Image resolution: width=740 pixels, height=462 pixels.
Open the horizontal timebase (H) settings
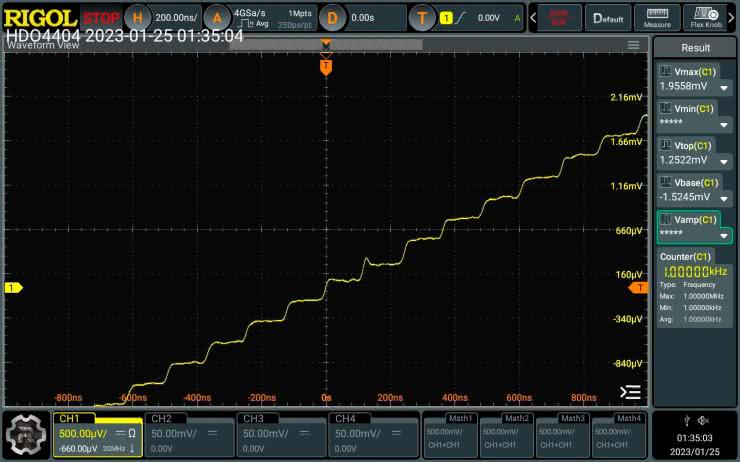point(137,18)
